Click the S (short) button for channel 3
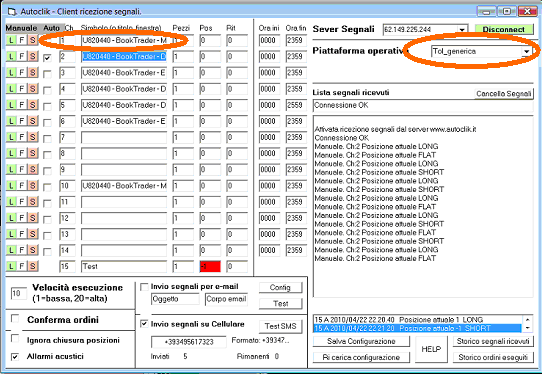This screenshot has width=542, height=374. pos(32,72)
